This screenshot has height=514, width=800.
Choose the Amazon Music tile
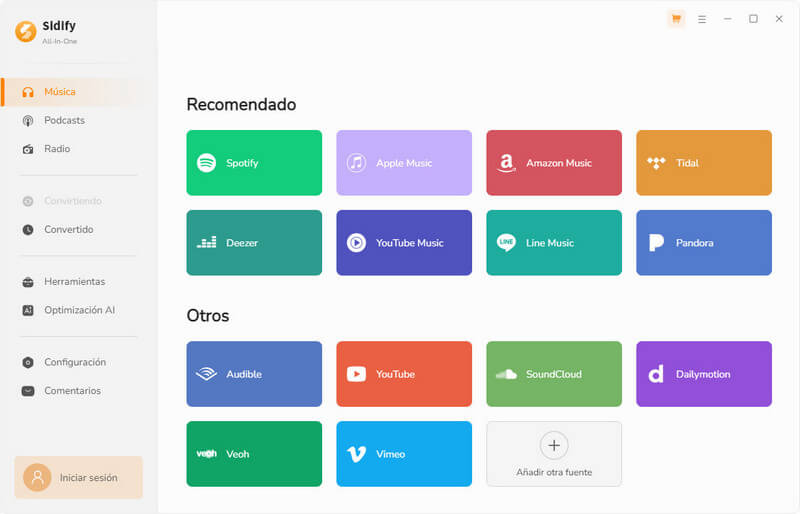tap(554, 163)
